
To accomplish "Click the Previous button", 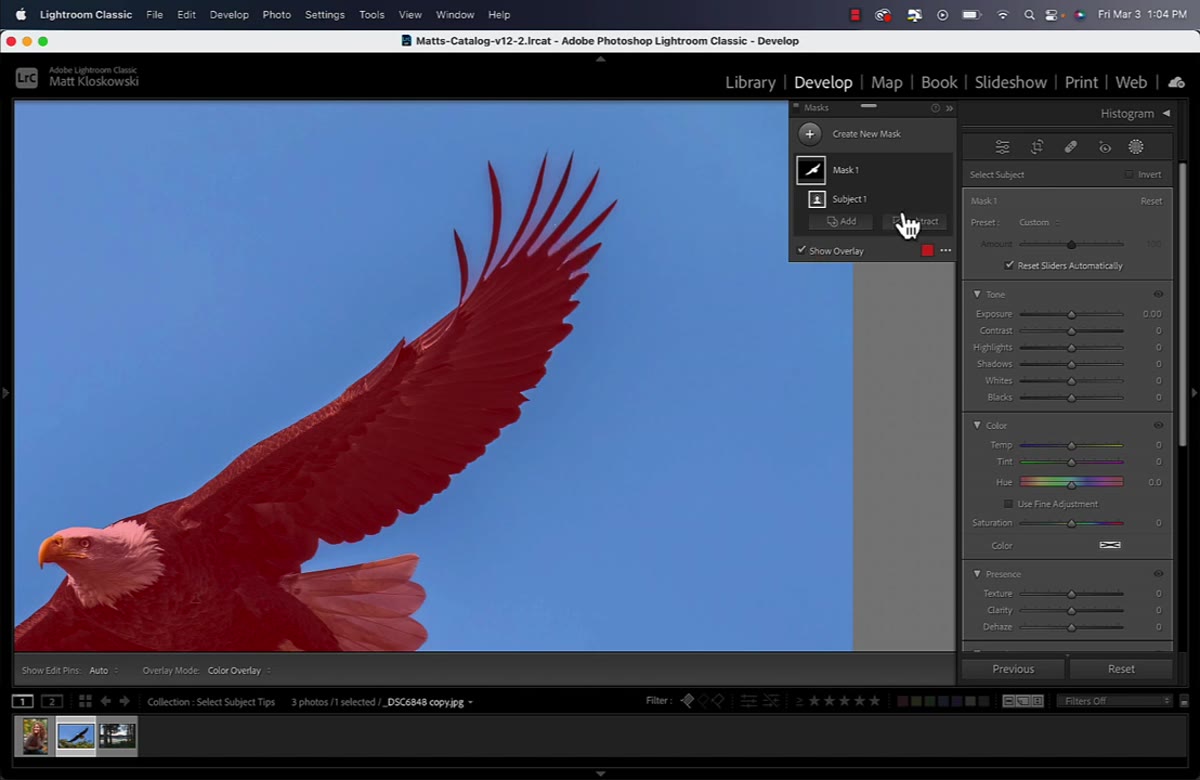I will [1013, 669].
